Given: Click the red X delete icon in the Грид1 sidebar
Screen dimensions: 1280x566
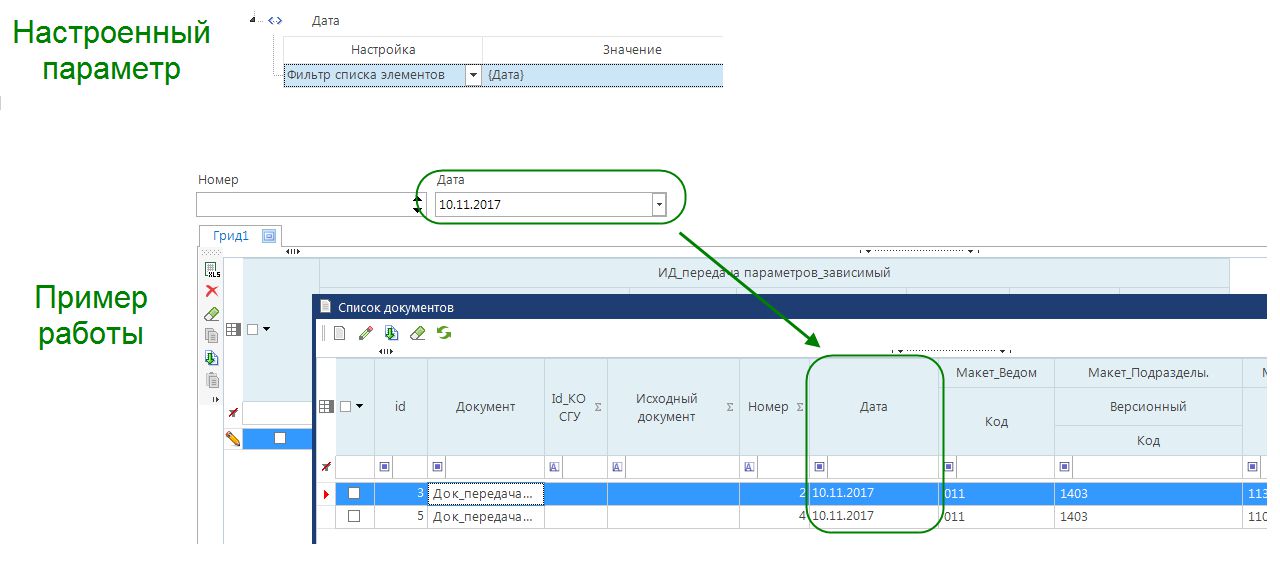Looking at the screenshot, I should coord(212,291).
